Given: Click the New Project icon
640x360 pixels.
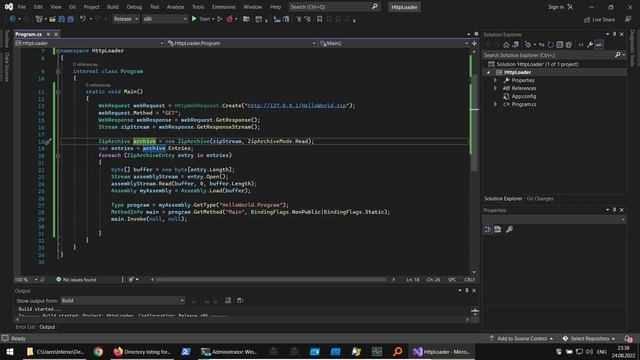Looking at the screenshot, I should pyautogui.click(x=39, y=19).
